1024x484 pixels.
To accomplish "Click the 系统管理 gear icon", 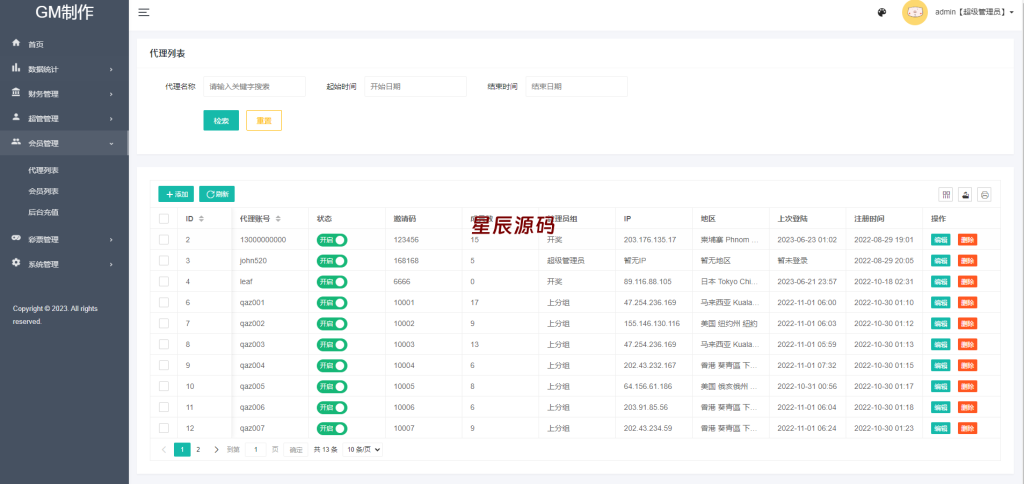I will coord(16,263).
